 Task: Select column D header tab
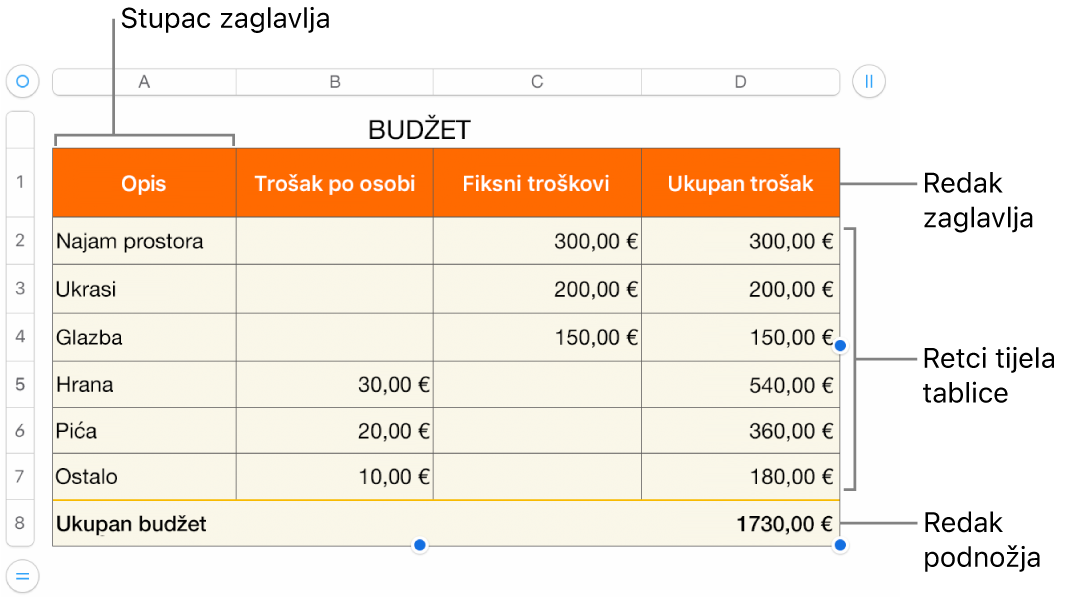point(740,82)
